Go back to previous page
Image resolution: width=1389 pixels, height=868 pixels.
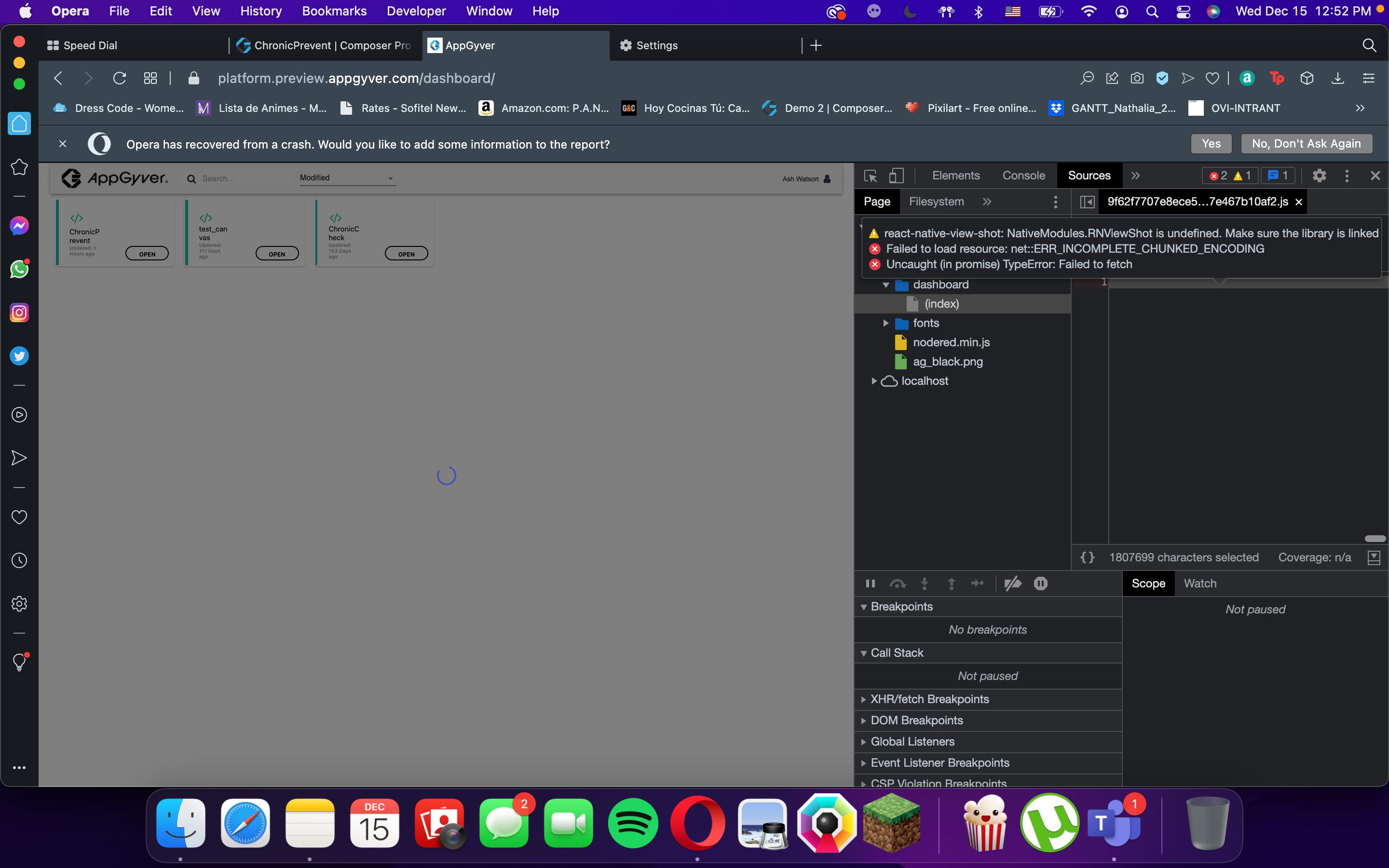pyautogui.click(x=58, y=78)
